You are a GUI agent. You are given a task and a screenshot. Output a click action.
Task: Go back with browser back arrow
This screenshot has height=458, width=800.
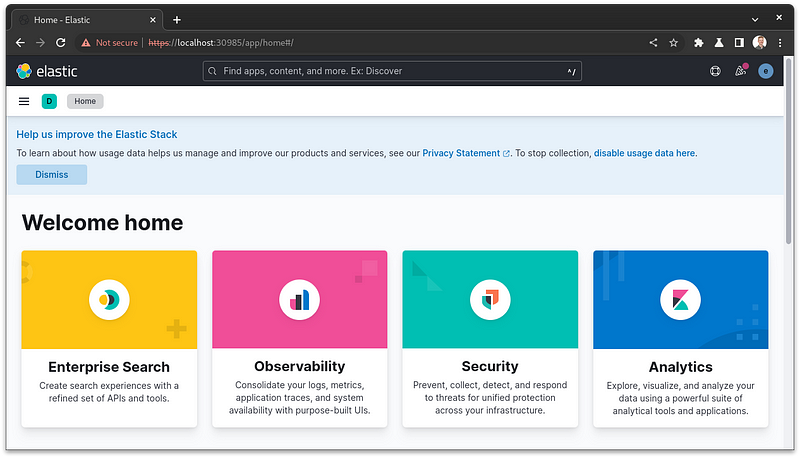pyautogui.click(x=20, y=43)
